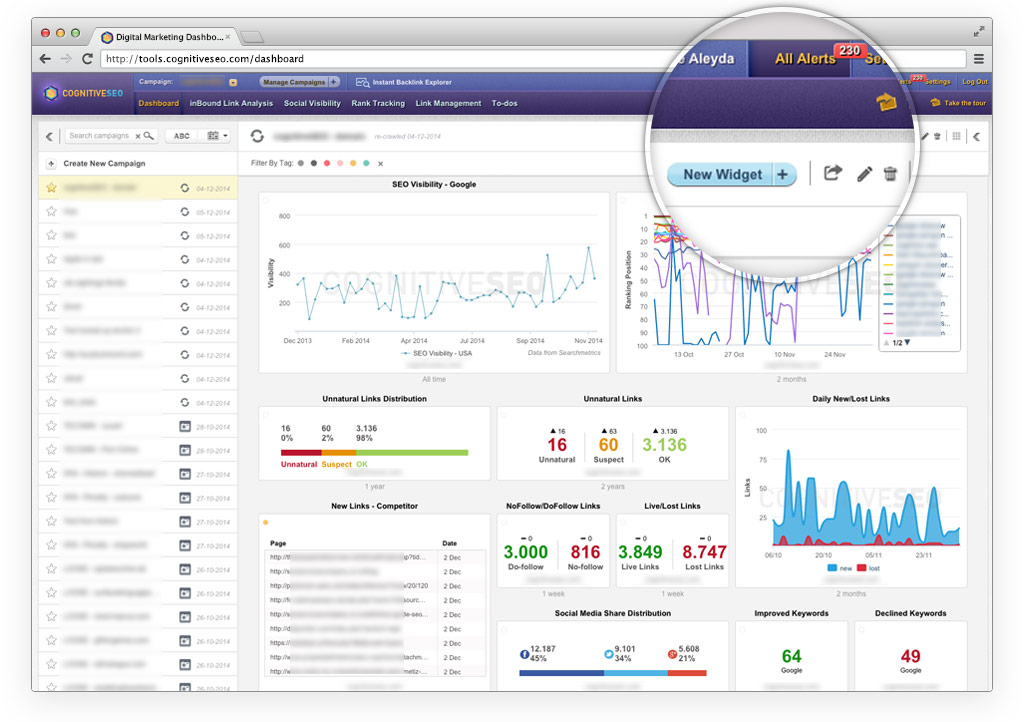Viewport: 1024px width, 722px height.
Task: Click the plus icon beside Create New Campaign
Action: point(51,164)
